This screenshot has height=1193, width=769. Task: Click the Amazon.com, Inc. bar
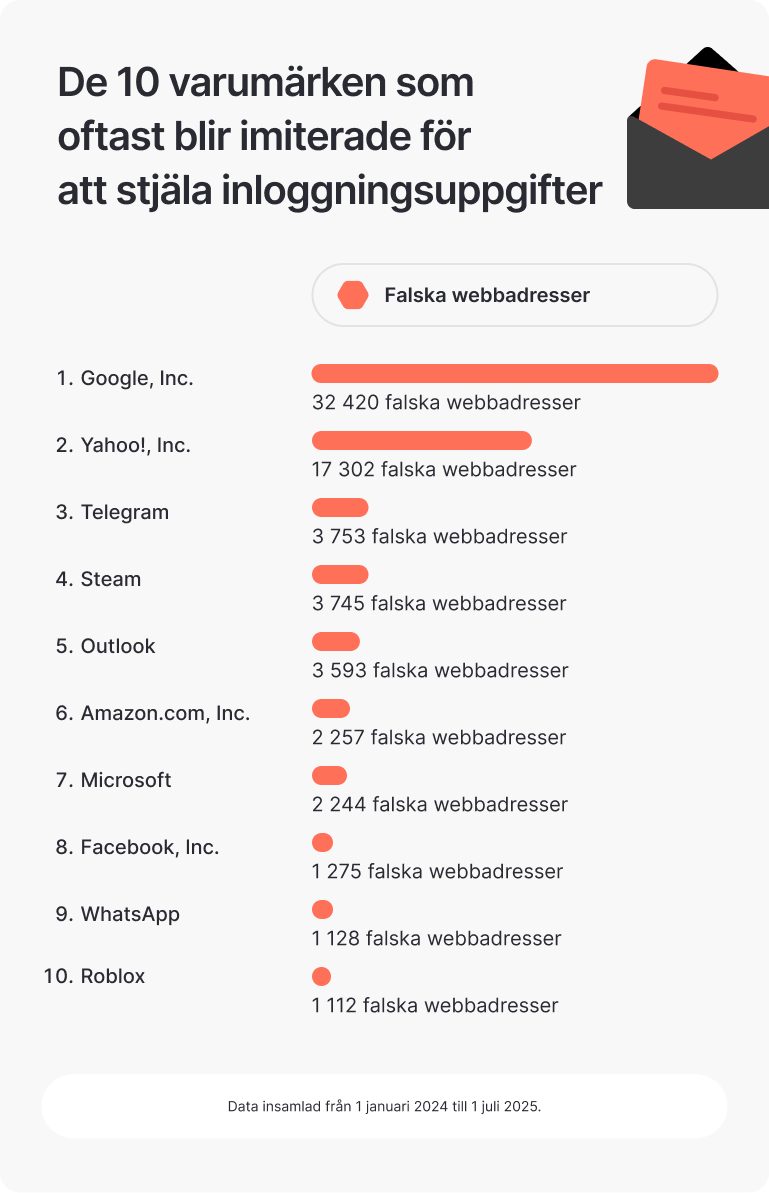click(331, 709)
